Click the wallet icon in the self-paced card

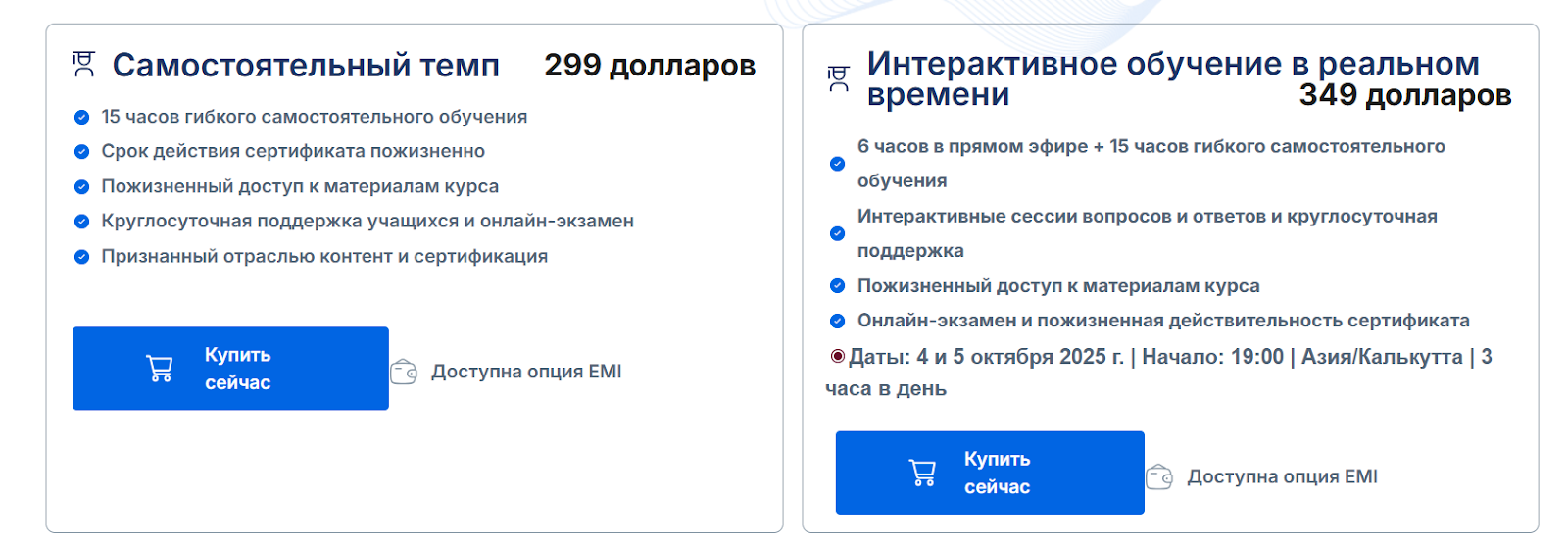[x=404, y=373]
